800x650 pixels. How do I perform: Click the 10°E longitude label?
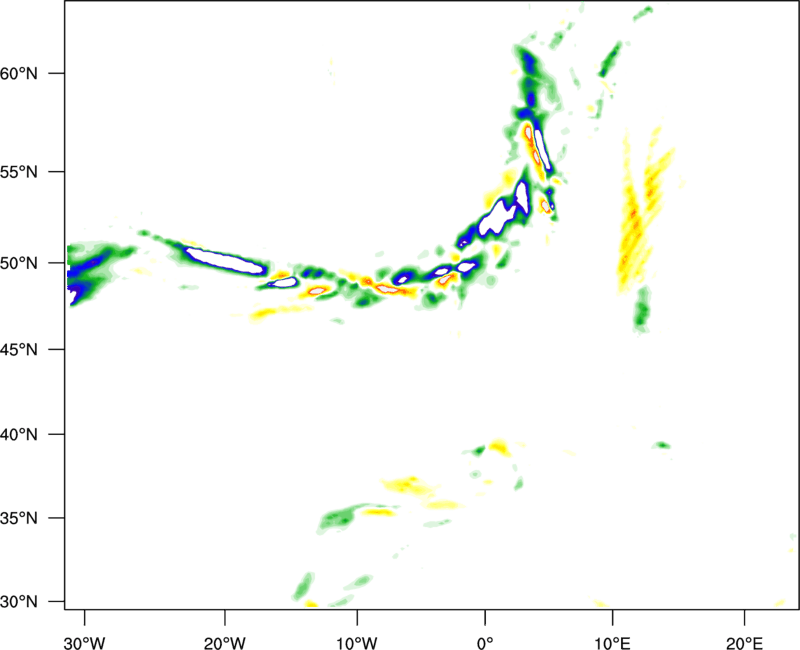coord(612,643)
